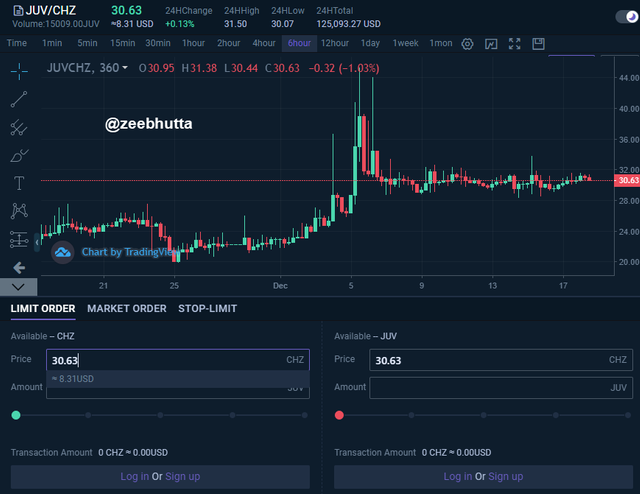Image resolution: width=640 pixels, height=494 pixels.
Task: Select the 30min timeframe
Action: tap(158, 43)
